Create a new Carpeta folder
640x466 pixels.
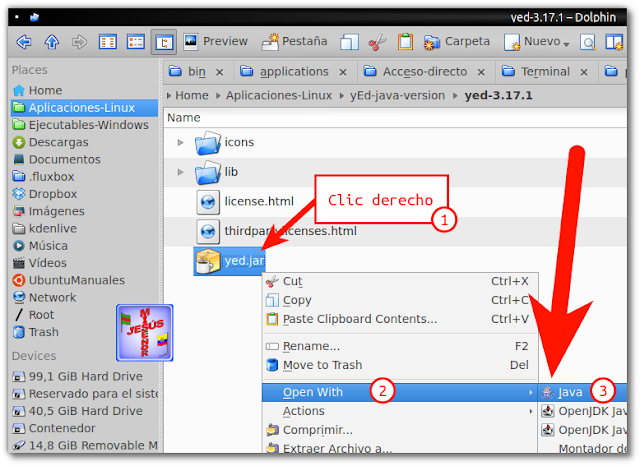456,41
